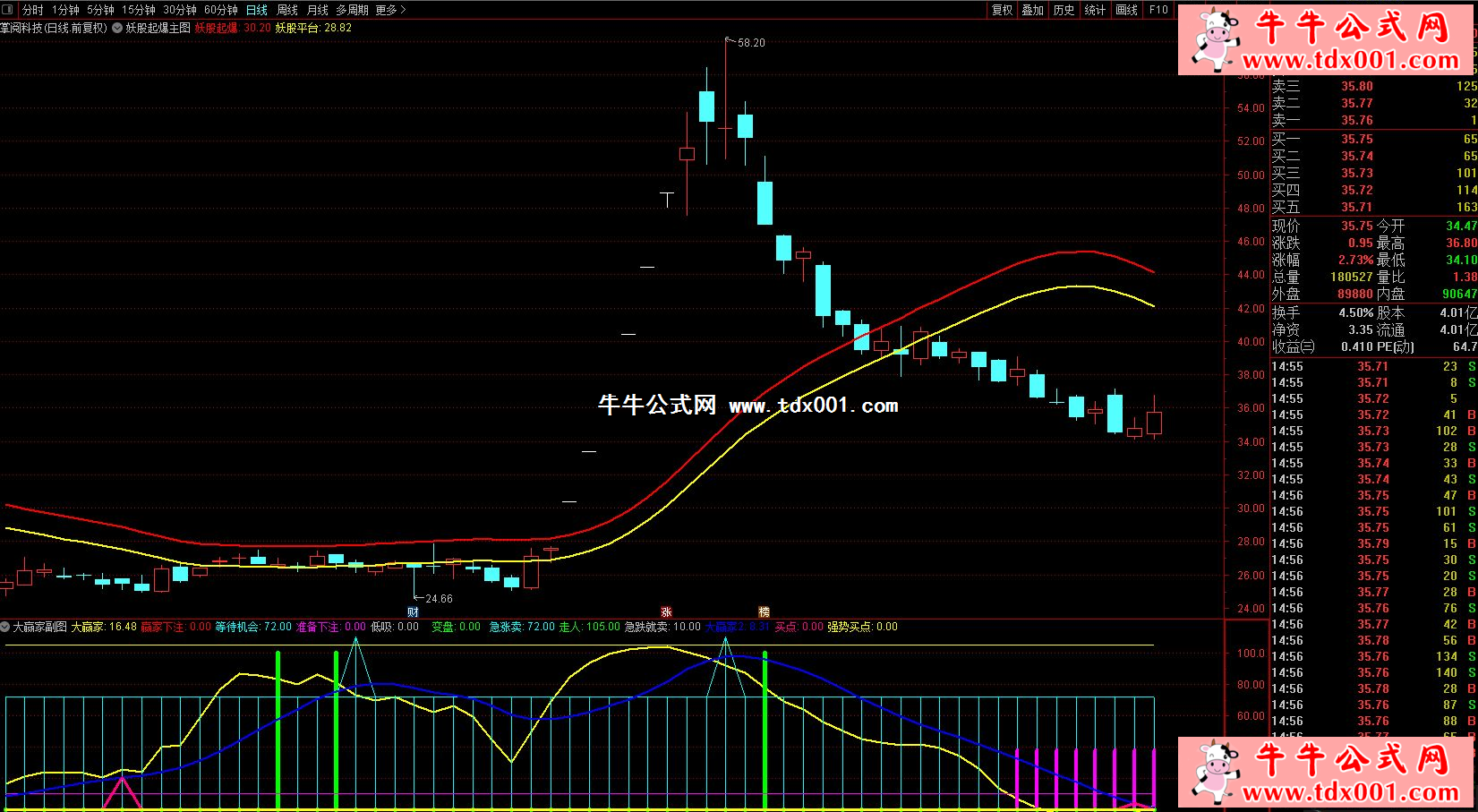The image size is (1478, 812).
Task: Click the 强势买点: 0.00 label
Action: click(862, 627)
